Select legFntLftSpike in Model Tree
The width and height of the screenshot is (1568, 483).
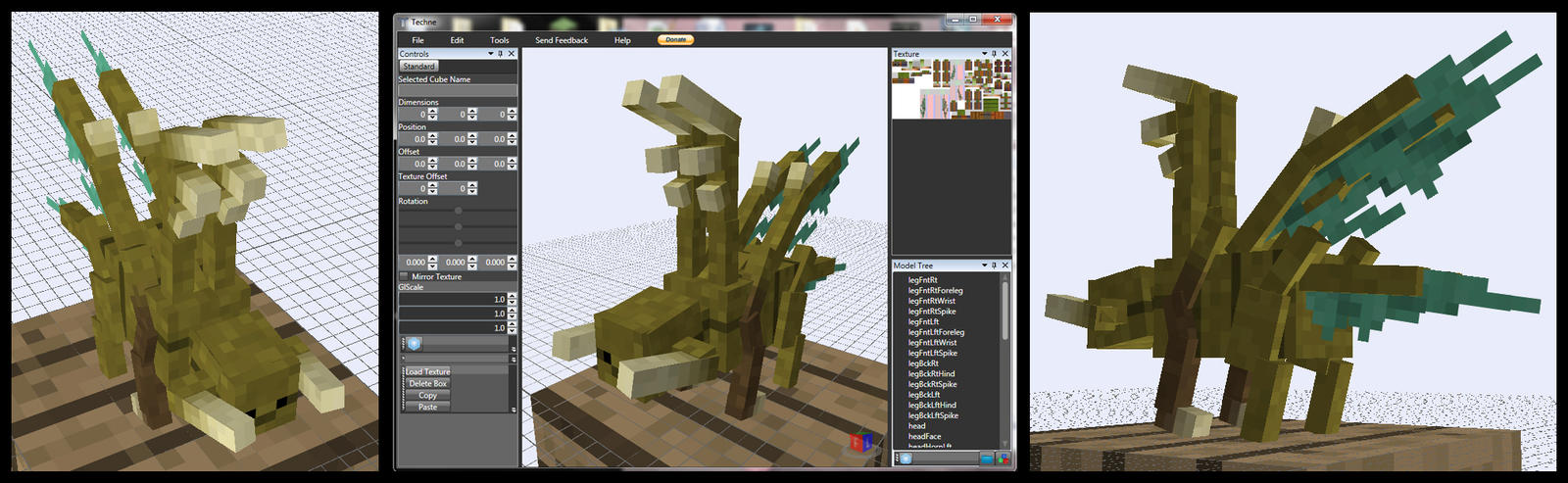point(933,353)
